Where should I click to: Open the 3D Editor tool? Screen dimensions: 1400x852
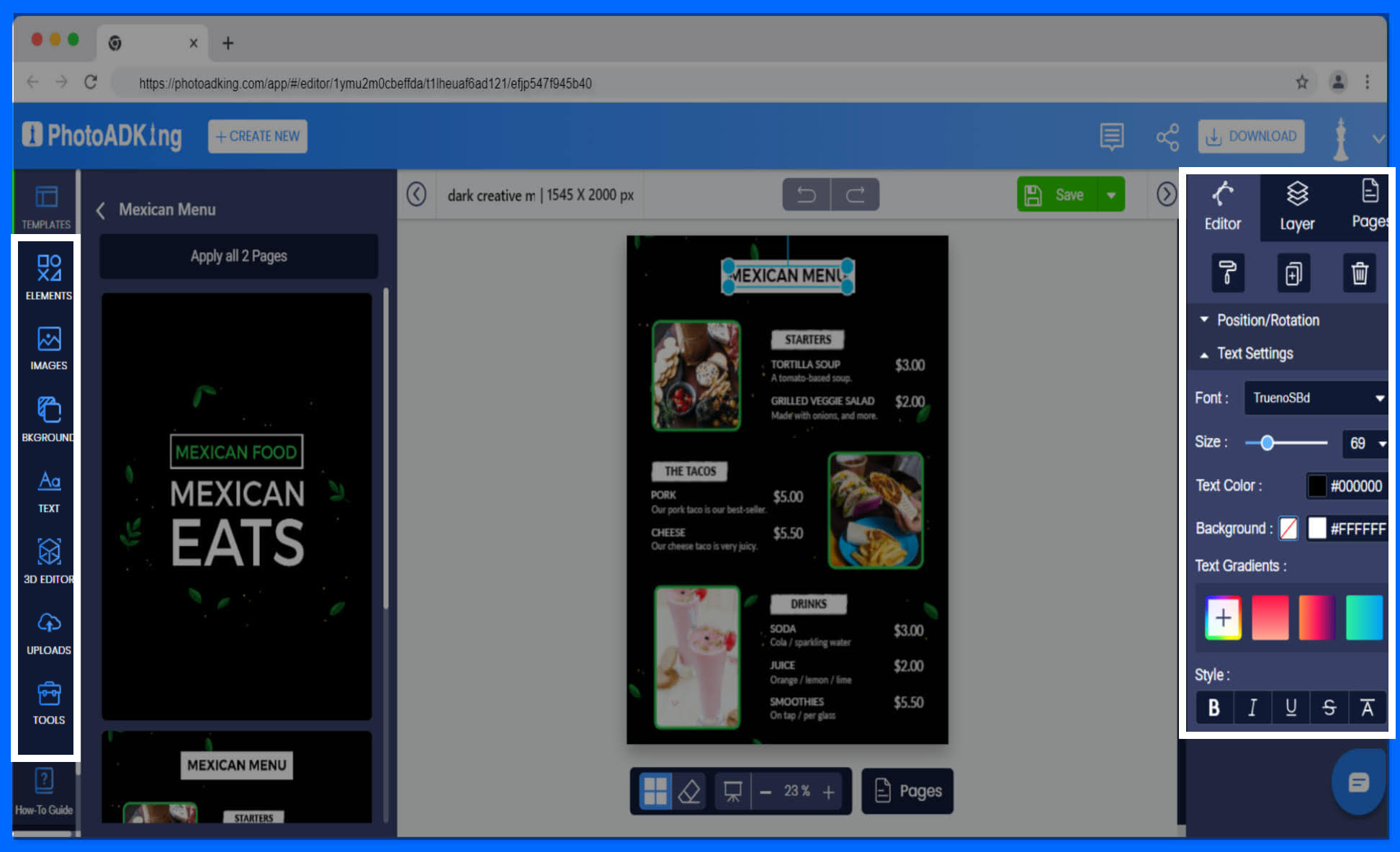click(x=48, y=560)
